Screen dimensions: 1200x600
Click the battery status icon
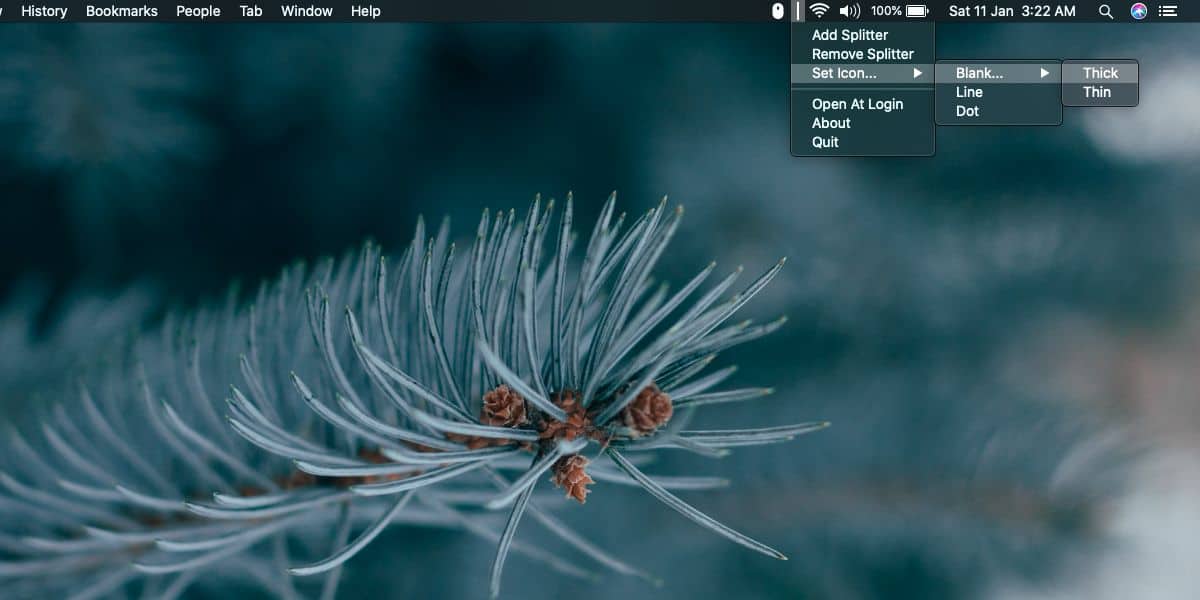coord(917,11)
